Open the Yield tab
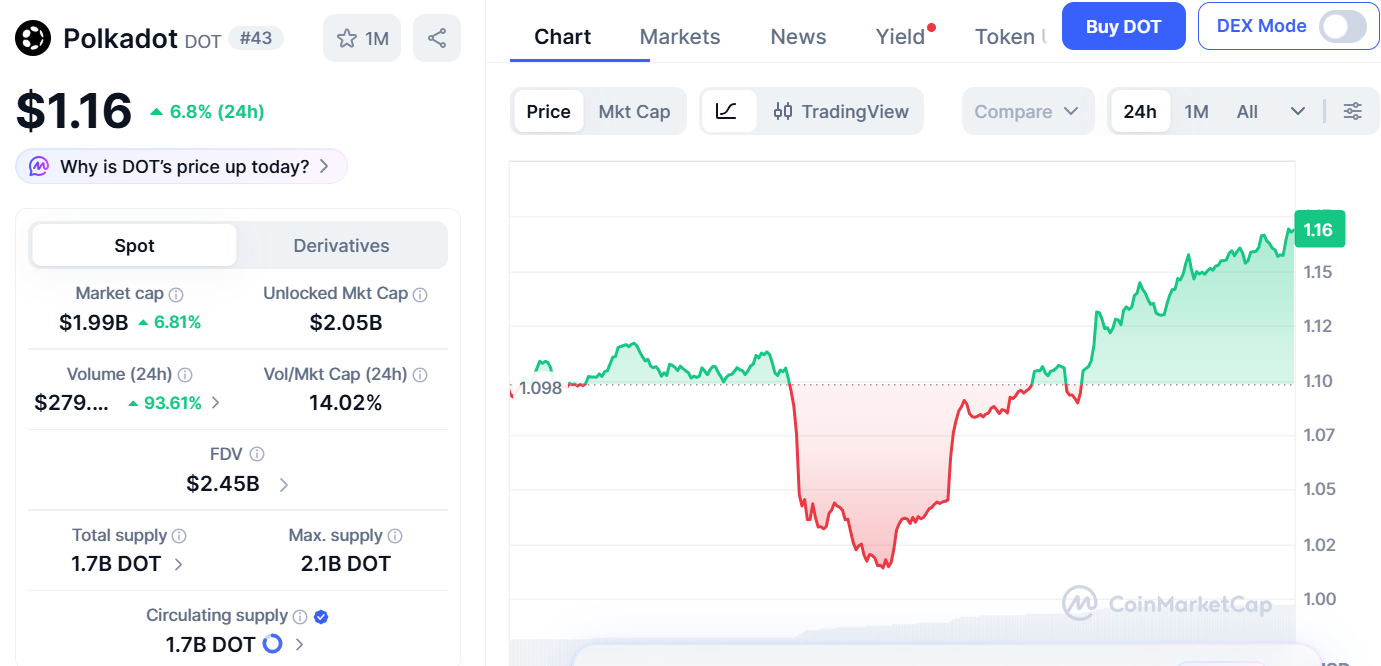 901,37
